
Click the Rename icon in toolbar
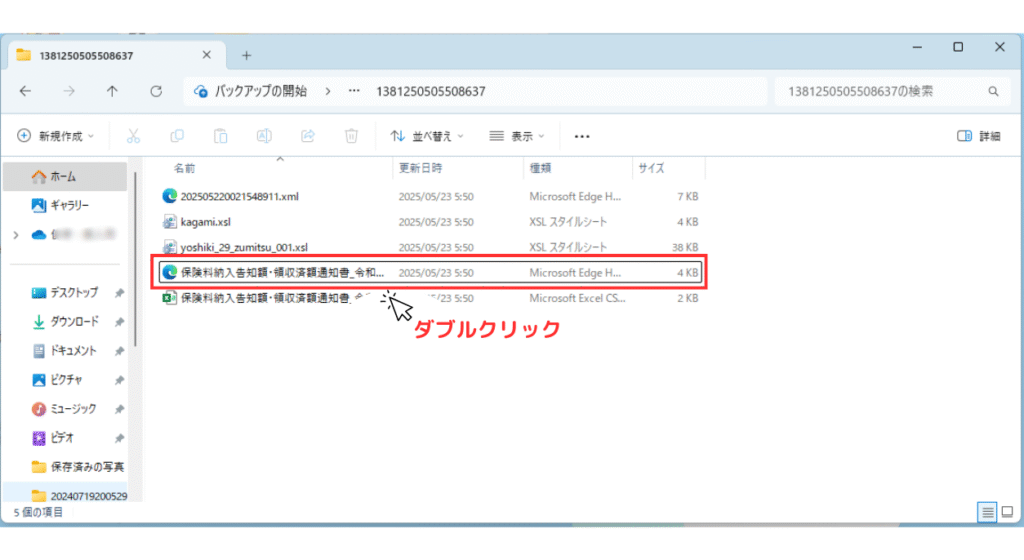coord(264,136)
